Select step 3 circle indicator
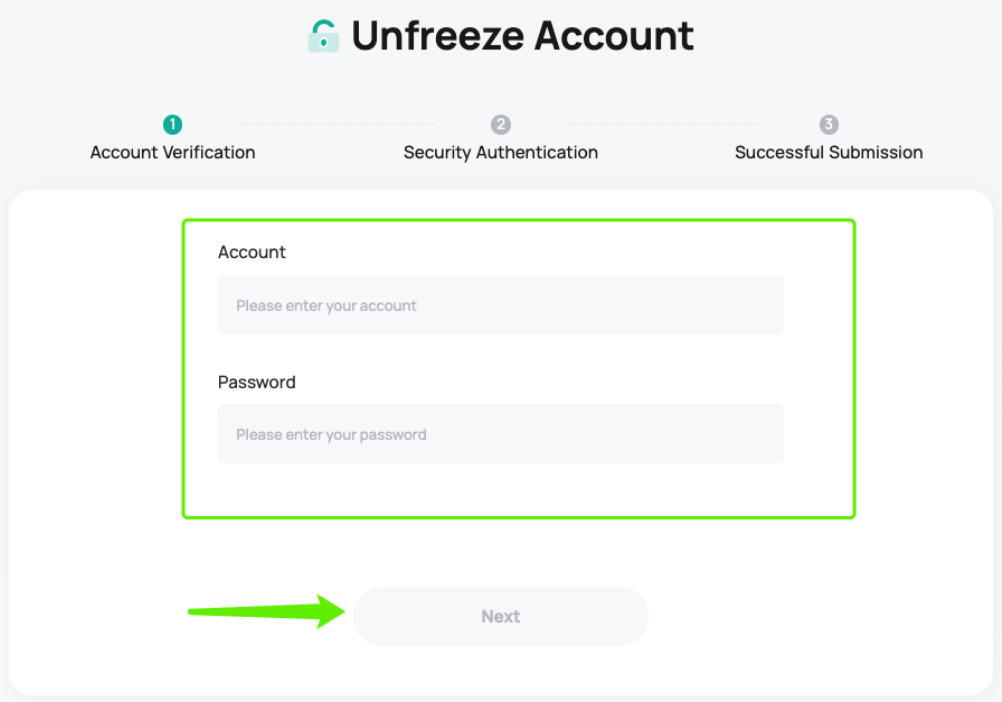This screenshot has width=1002, height=702. [829, 124]
